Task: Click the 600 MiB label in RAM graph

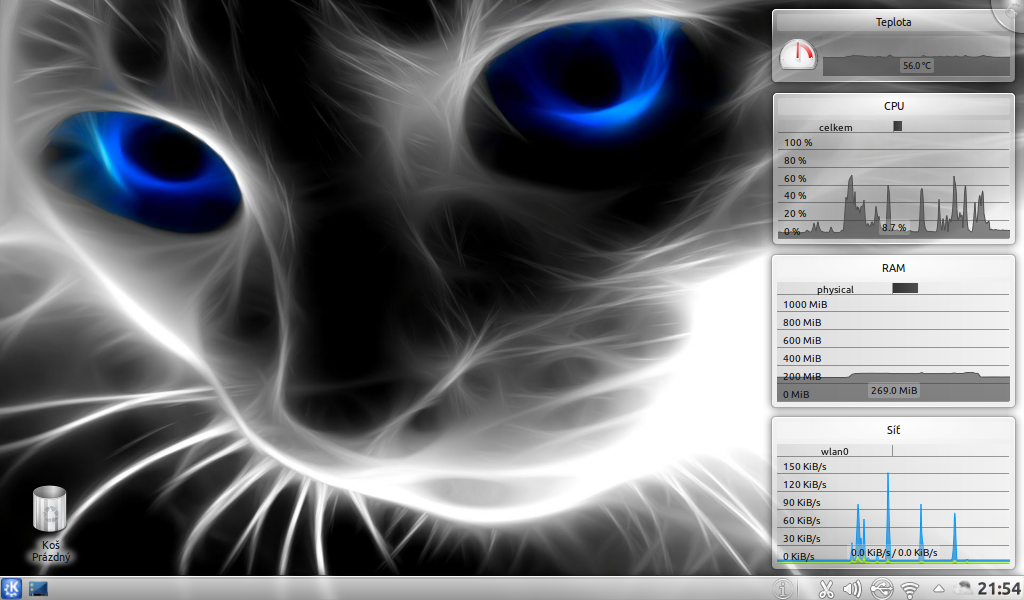Action: [802, 340]
